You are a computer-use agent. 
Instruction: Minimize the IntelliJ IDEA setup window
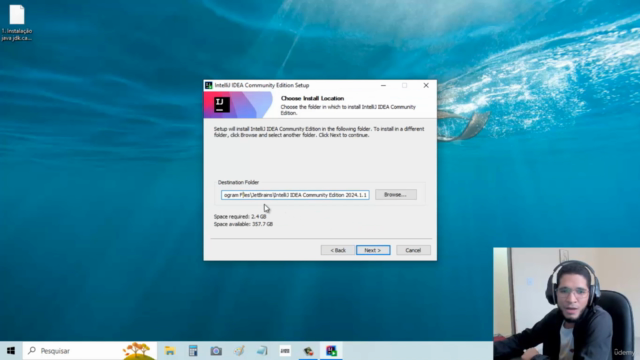click(x=383, y=85)
